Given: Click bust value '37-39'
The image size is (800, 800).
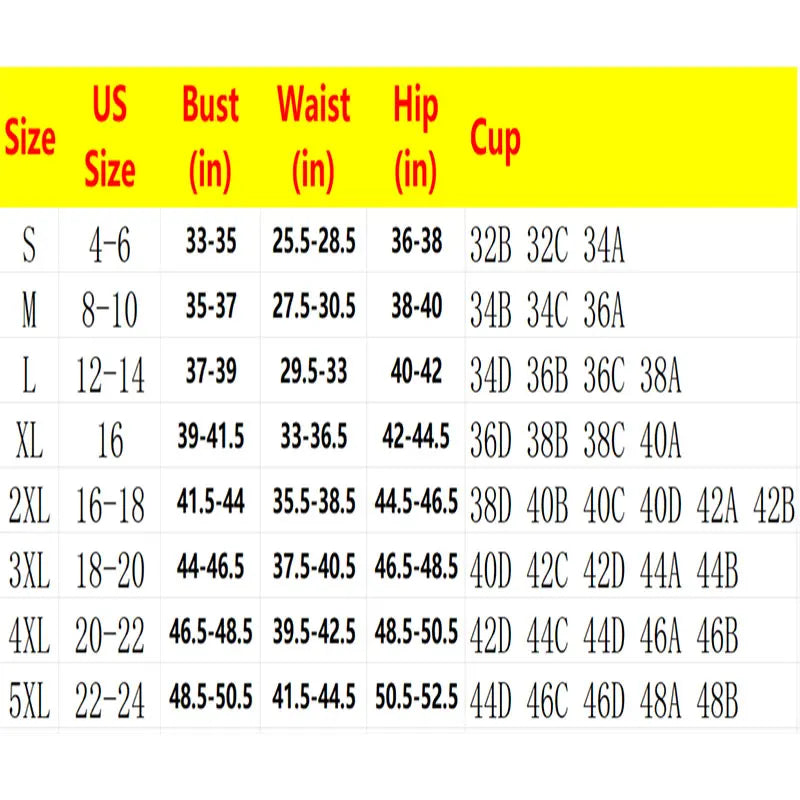Looking at the screenshot, I should click(x=211, y=371).
